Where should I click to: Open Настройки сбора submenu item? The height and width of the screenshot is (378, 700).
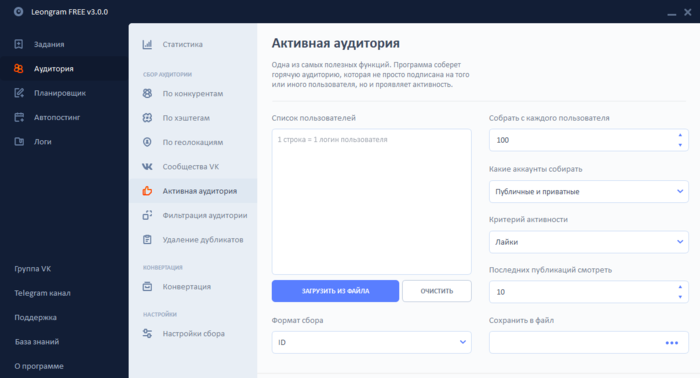click(193, 333)
